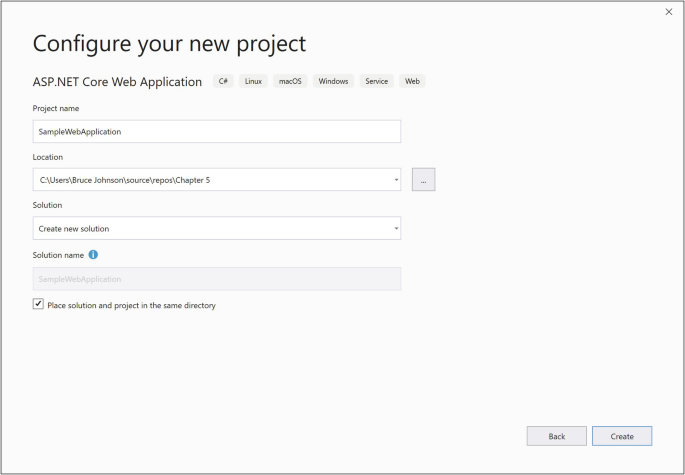Image resolution: width=685 pixels, height=475 pixels.
Task: Click the Solution name info icon
Action: click(x=93, y=255)
